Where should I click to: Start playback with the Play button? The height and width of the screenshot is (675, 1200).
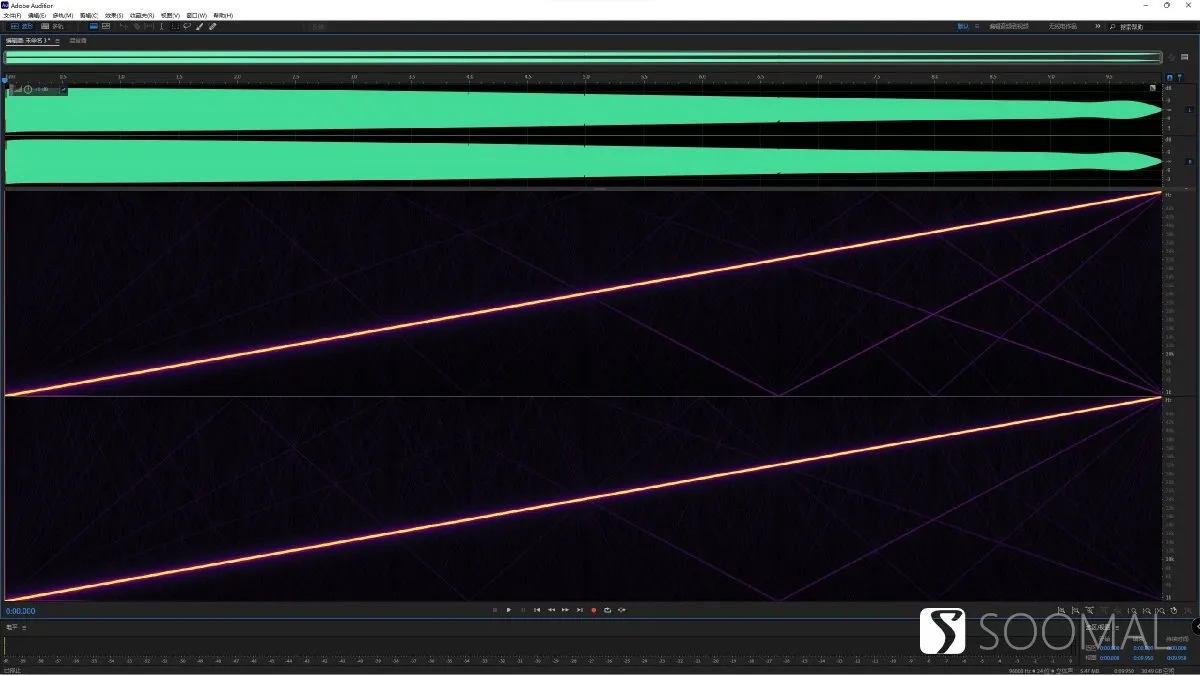pyautogui.click(x=509, y=610)
